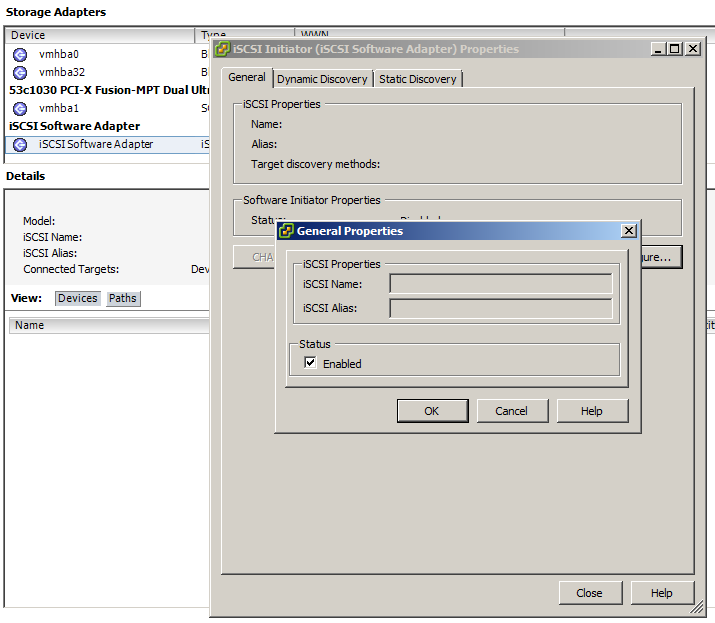715x623 pixels.
Task: Open the Static Discovery tab
Action: click(417, 79)
